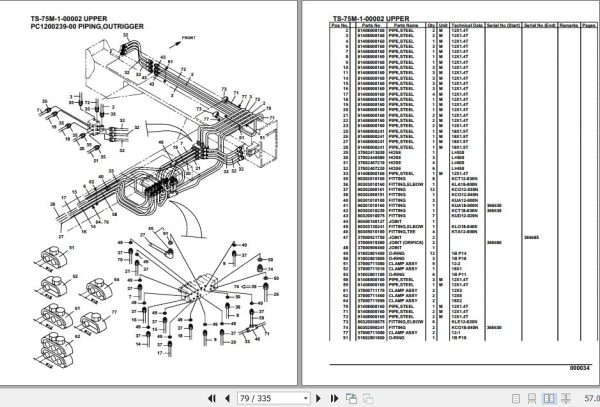
Task: Go to the next page
Action: coord(318,398)
